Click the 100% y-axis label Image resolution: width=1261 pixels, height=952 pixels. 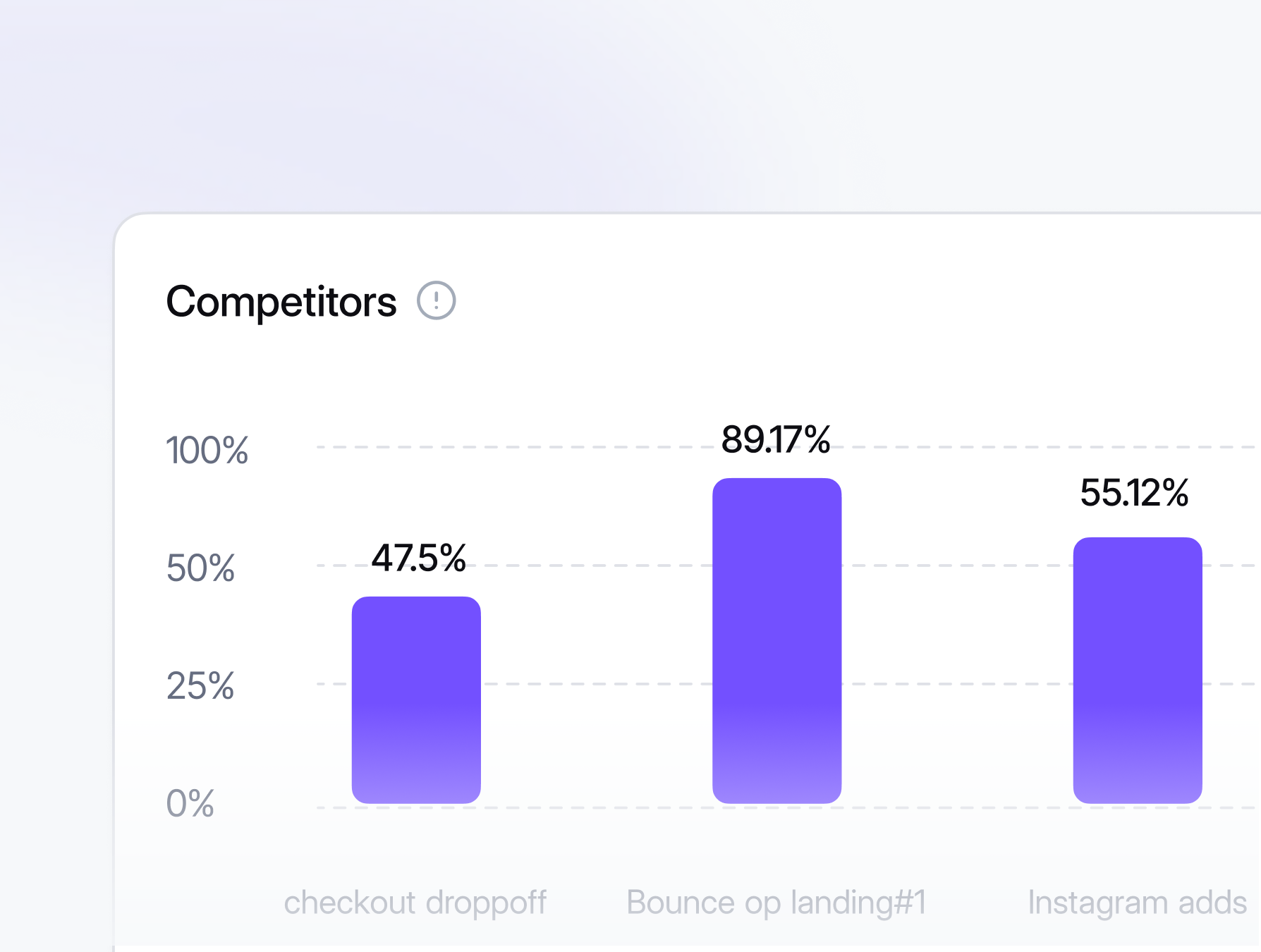point(207,450)
